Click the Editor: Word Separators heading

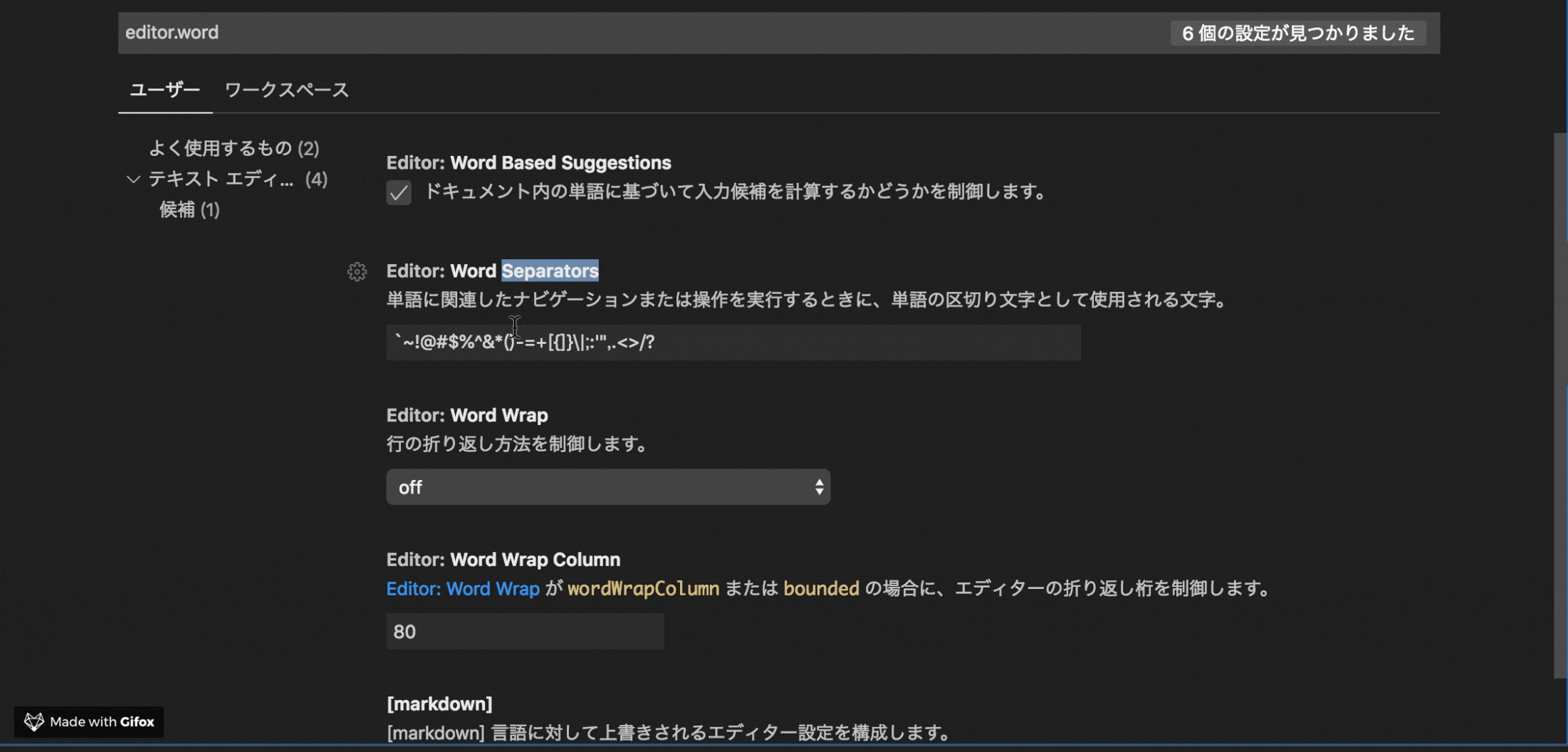(x=493, y=271)
